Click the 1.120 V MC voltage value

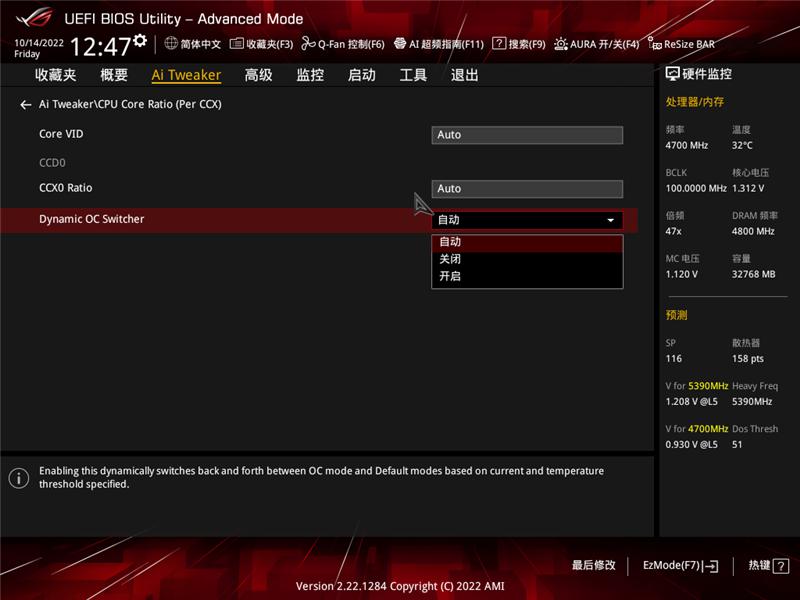(x=682, y=274)
